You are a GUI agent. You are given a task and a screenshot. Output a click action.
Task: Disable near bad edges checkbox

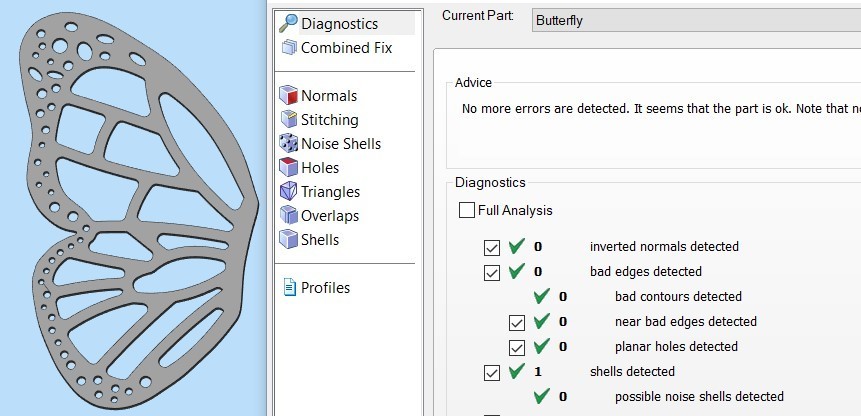[516, 322]
